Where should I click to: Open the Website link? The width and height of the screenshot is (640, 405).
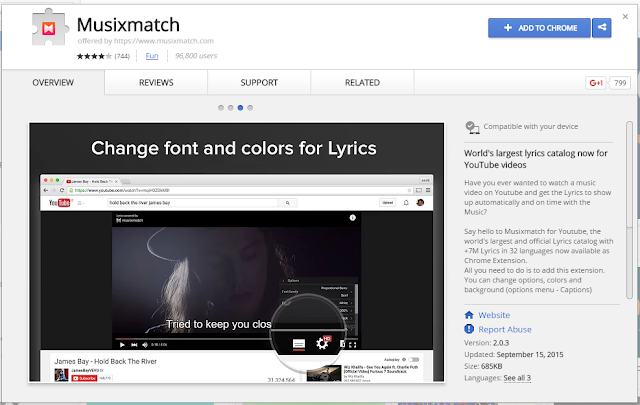[494, 315]
